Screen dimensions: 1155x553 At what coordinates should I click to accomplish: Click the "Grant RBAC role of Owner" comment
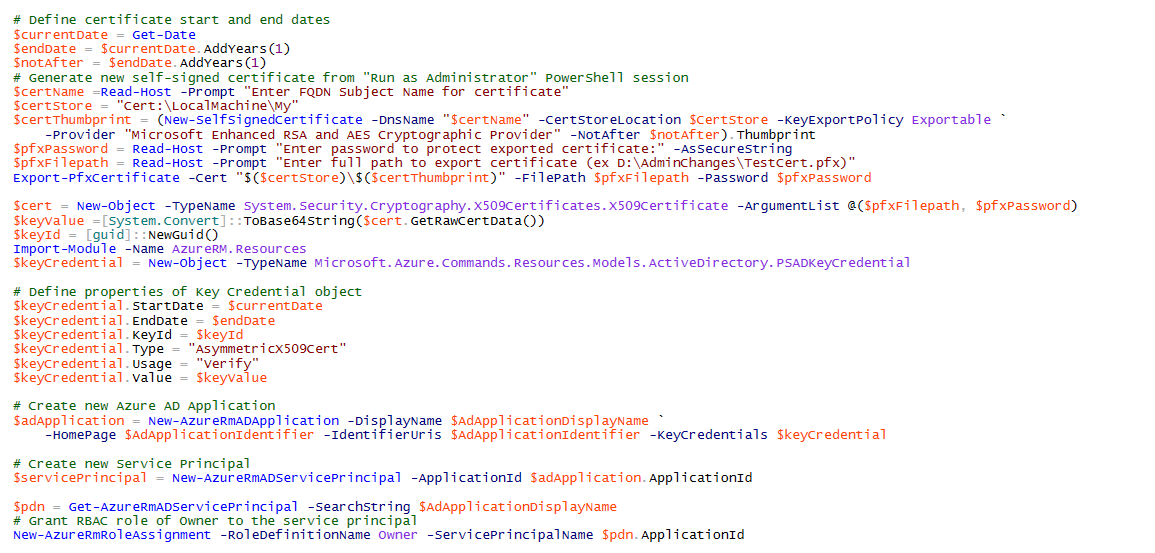click(215, 521)
